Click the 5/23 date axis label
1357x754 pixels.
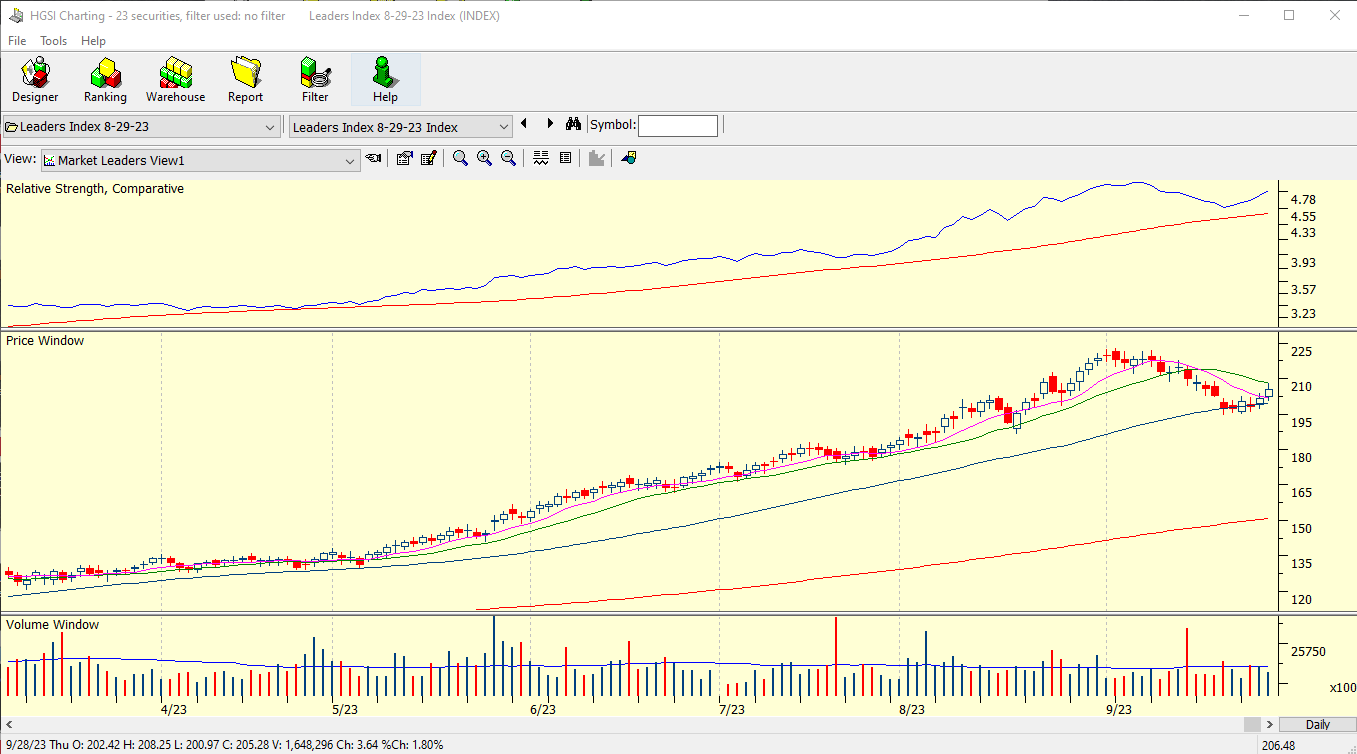click(x=344, y=709)
